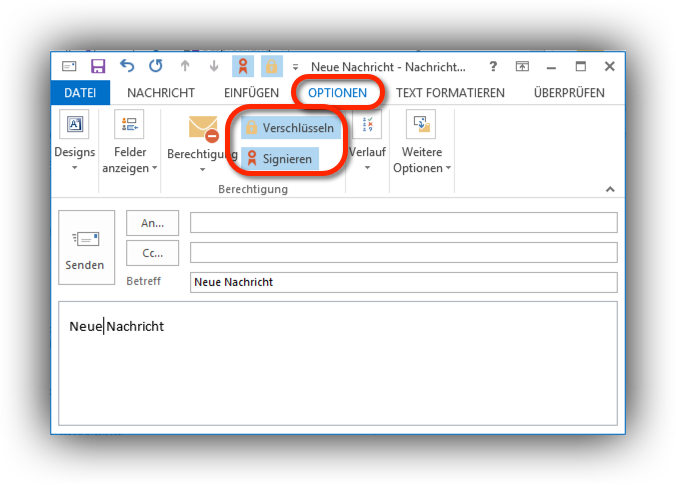
Task: Click the Senden button
Action: (86, 247)
